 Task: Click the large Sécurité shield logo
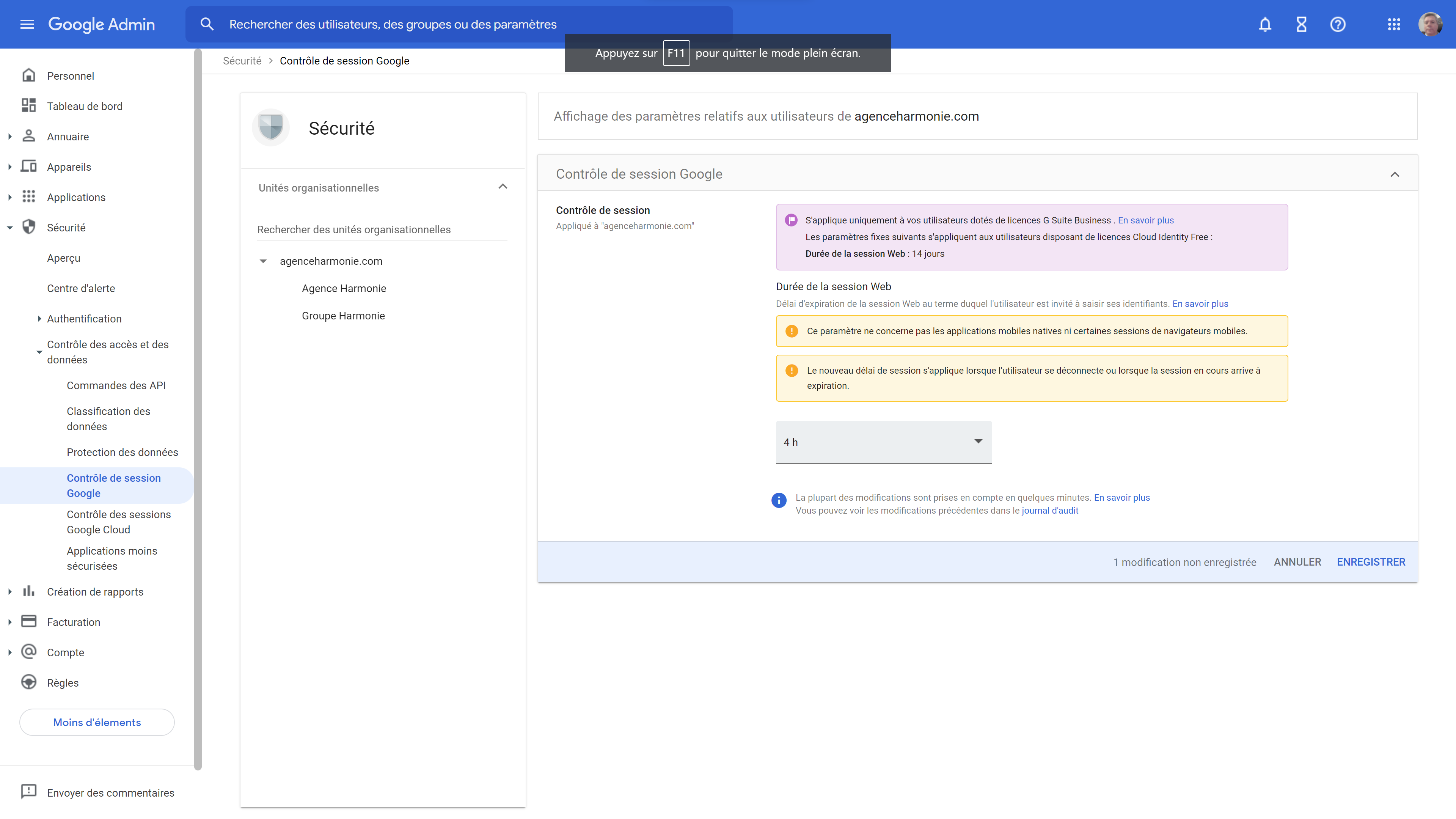[271, 128]
